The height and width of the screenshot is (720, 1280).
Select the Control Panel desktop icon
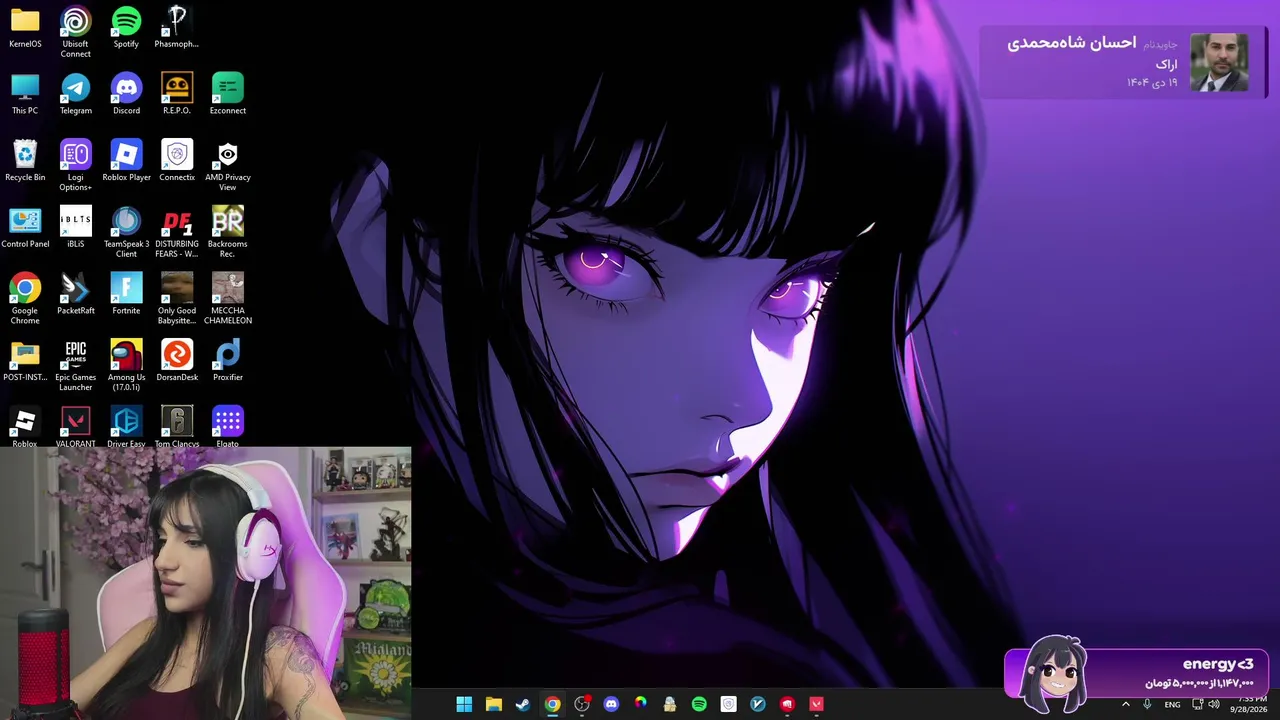point(25,228)
